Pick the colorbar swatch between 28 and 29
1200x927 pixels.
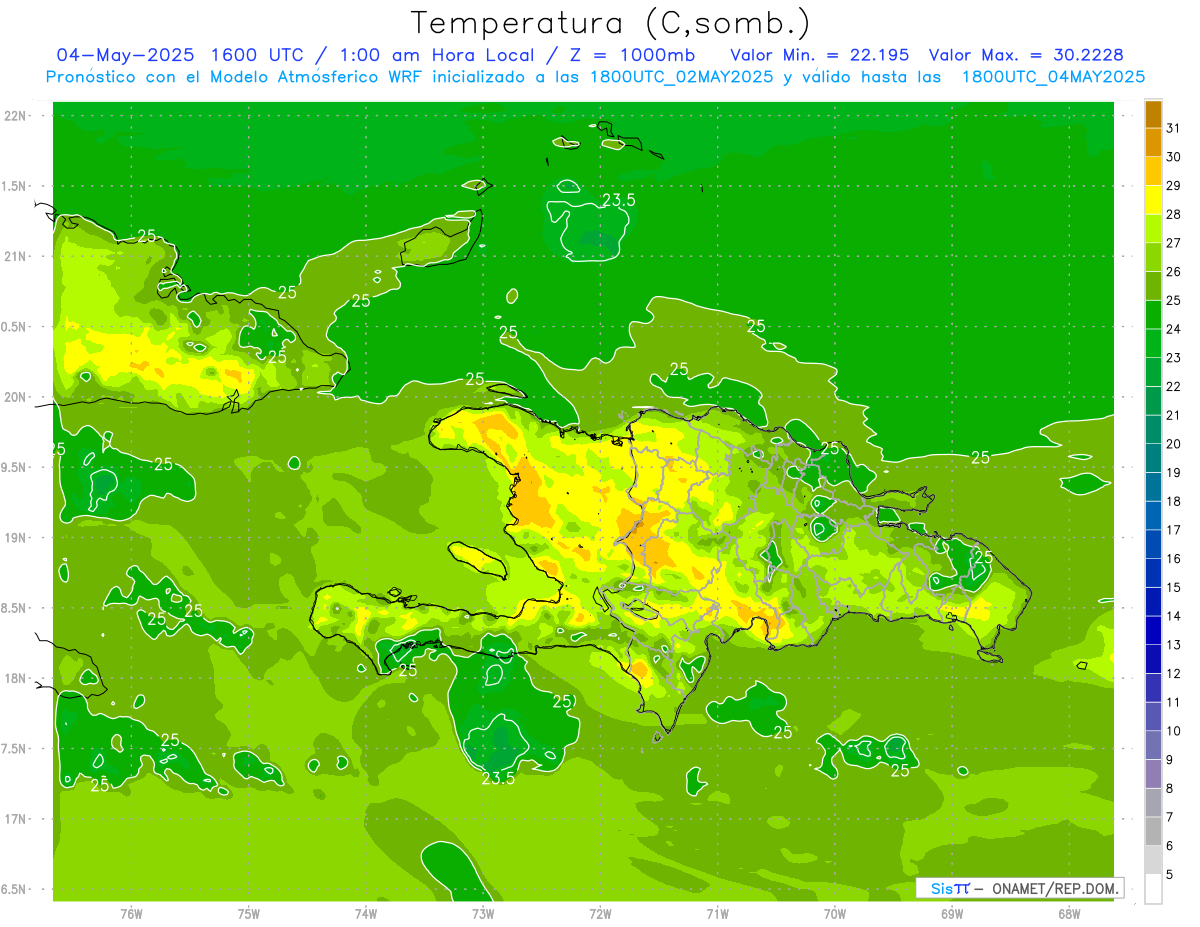coord(1153,200)
